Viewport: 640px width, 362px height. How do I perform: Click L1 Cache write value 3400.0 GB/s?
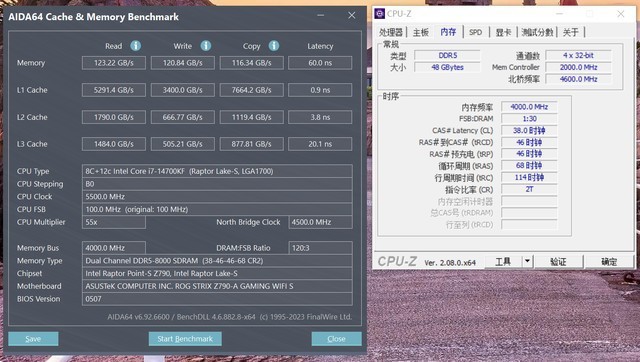[183, 90]
